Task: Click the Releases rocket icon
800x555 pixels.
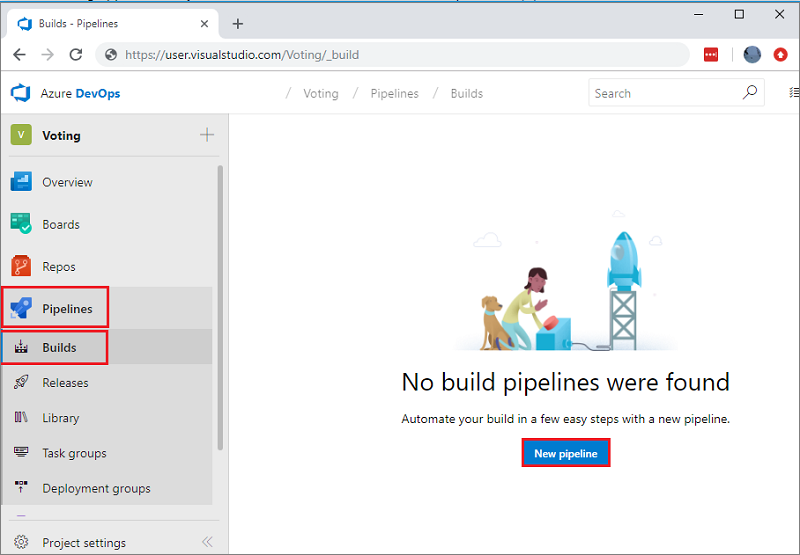Action: point(21,382)
